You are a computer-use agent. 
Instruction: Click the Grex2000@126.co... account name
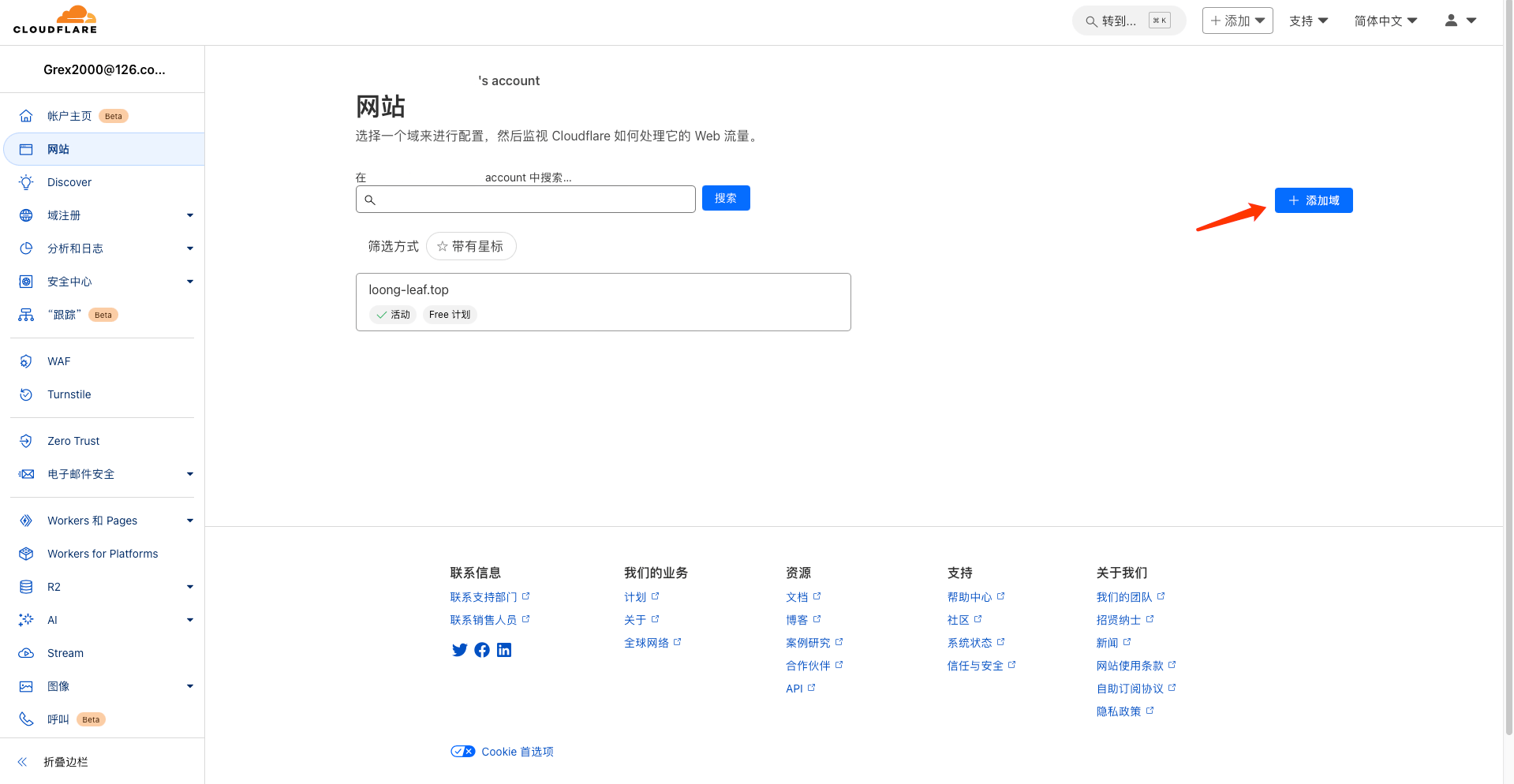click(104, 69)
